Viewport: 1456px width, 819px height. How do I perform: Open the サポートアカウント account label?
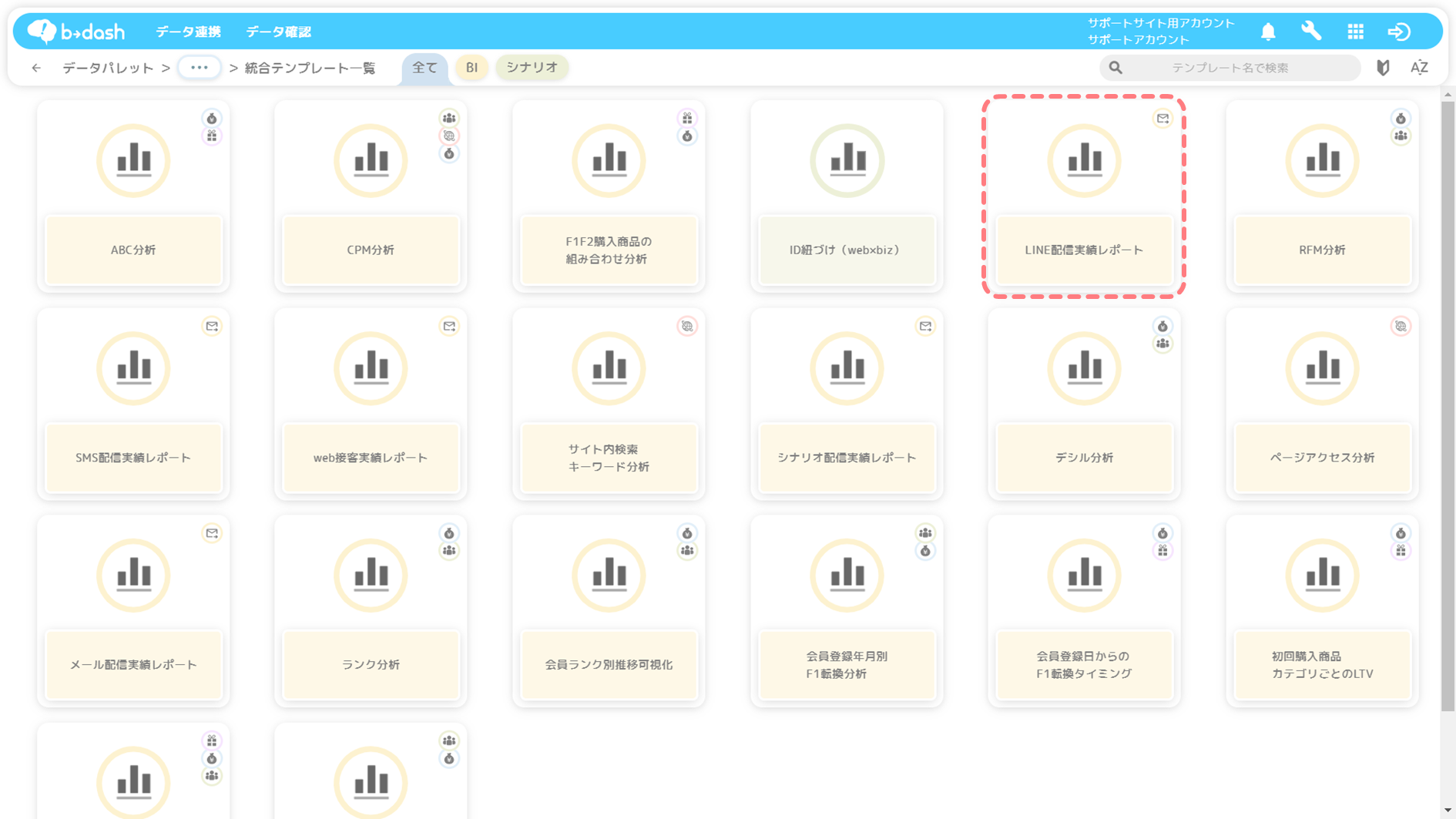point(1139,39)
